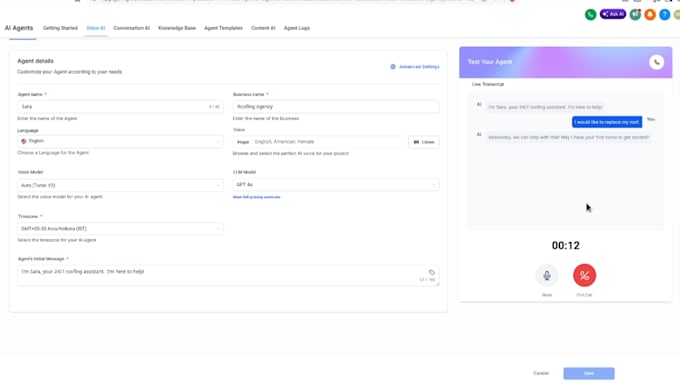Open the Getting Started tab
Image resolution: width=680 pixels, height=384 pixels.
[60, 28]
